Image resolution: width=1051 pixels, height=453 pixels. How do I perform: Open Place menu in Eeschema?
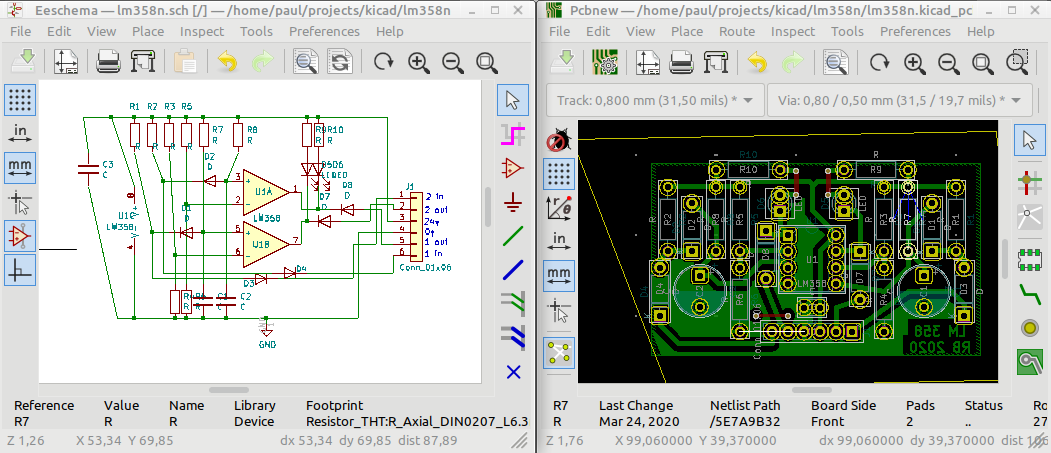coord(148,31)
